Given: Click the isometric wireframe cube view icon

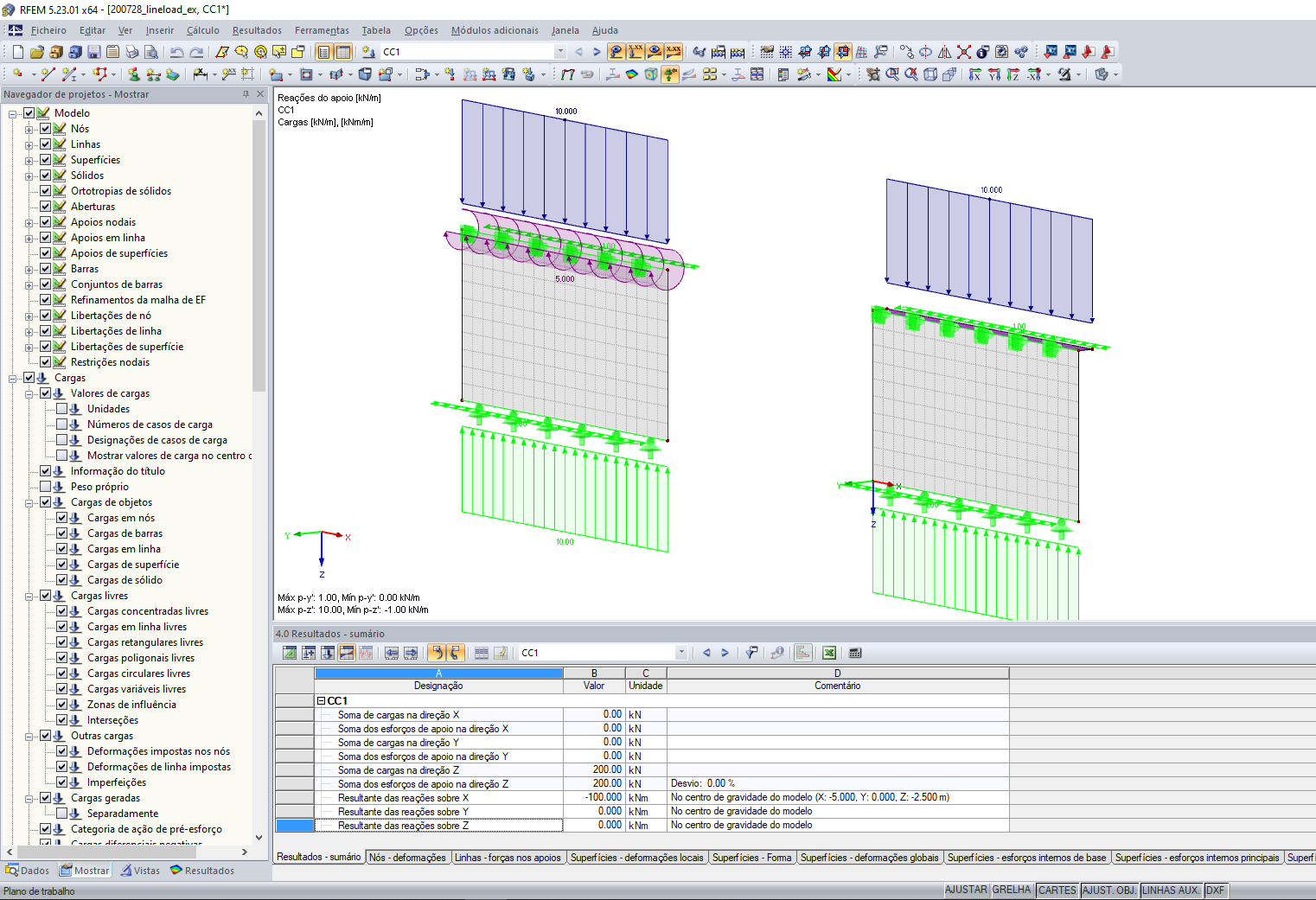Looking at the screenshot, I should 930,74.
